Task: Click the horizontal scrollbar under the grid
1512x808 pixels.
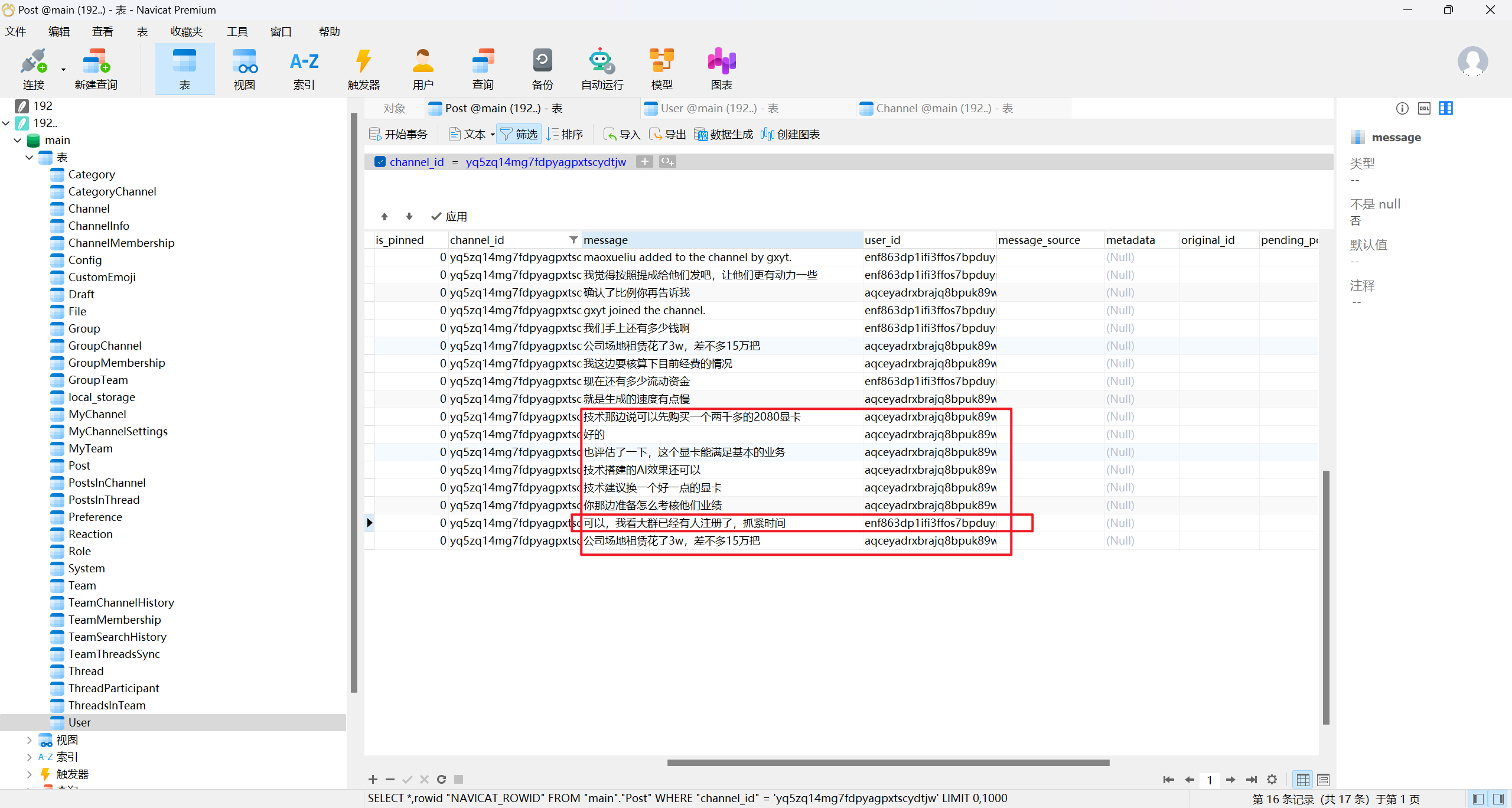Action: point(888,763)
